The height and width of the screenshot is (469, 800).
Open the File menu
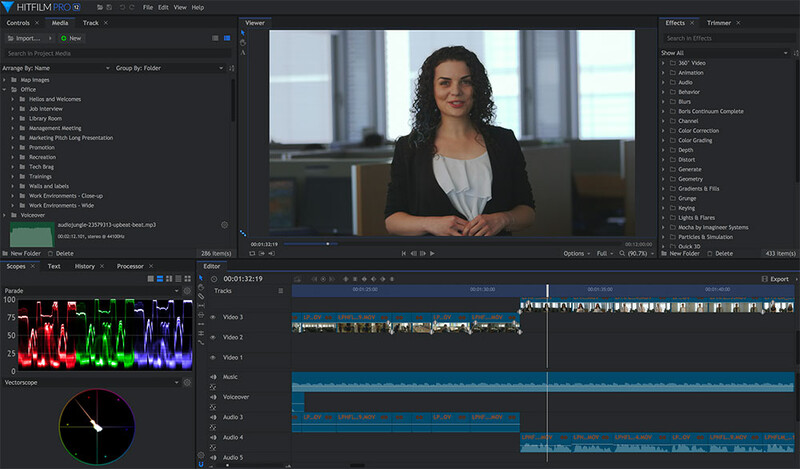coord(148,8)
